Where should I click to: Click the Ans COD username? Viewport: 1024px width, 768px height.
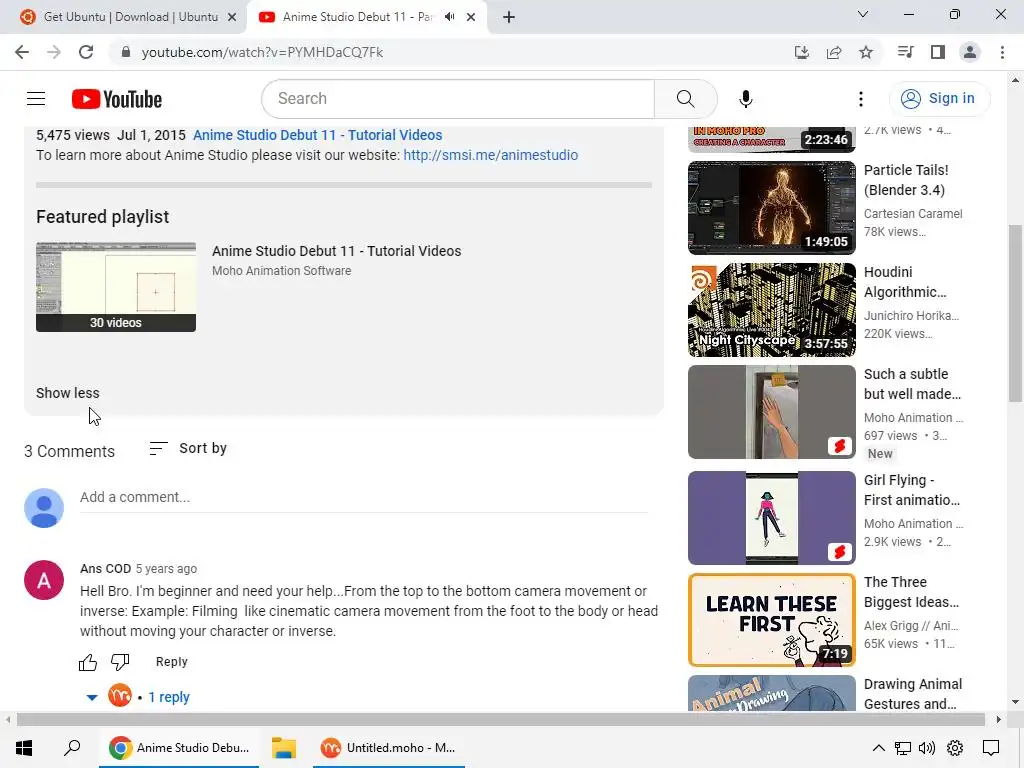tap(105, 569)
